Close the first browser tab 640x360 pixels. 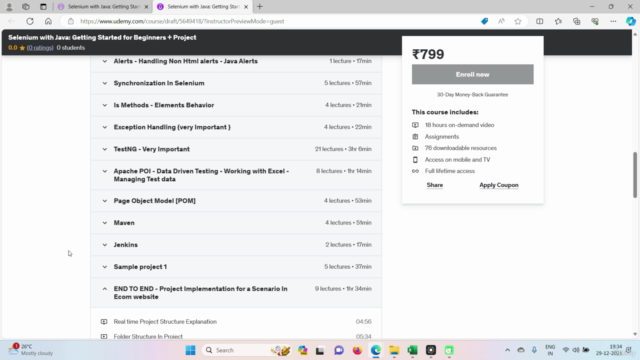(146, 7)
